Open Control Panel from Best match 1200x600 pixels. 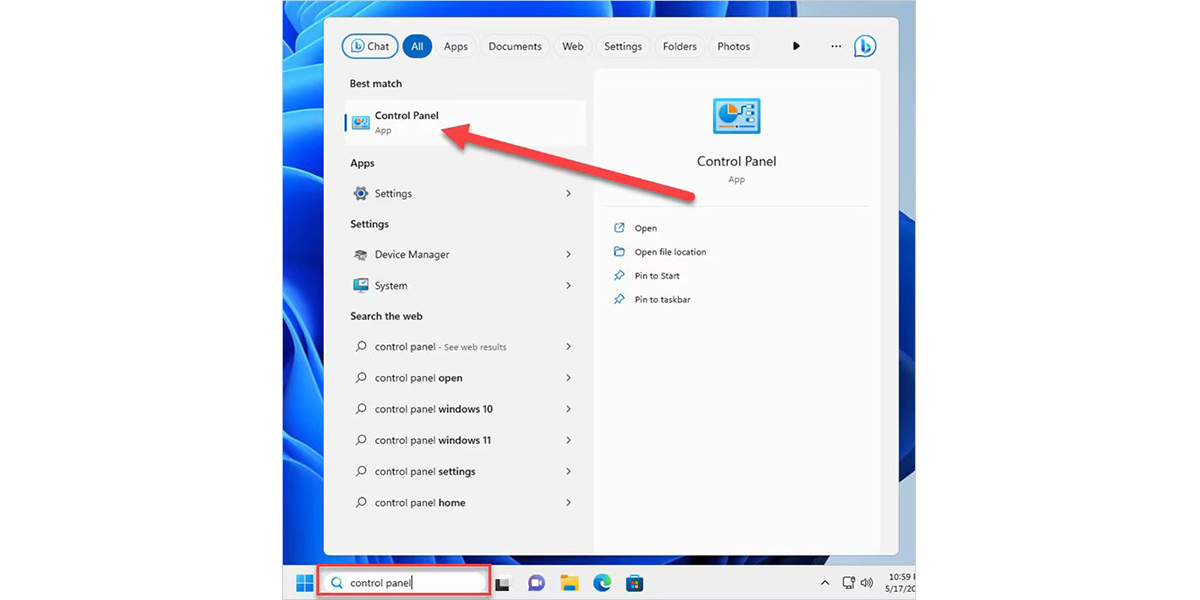pos(465,122)
